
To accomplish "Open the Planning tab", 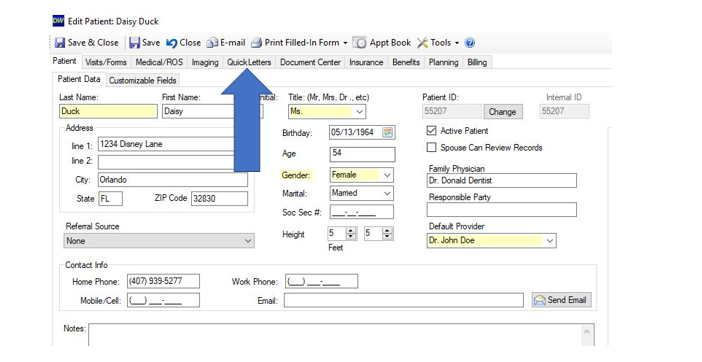I will (443, 62).
